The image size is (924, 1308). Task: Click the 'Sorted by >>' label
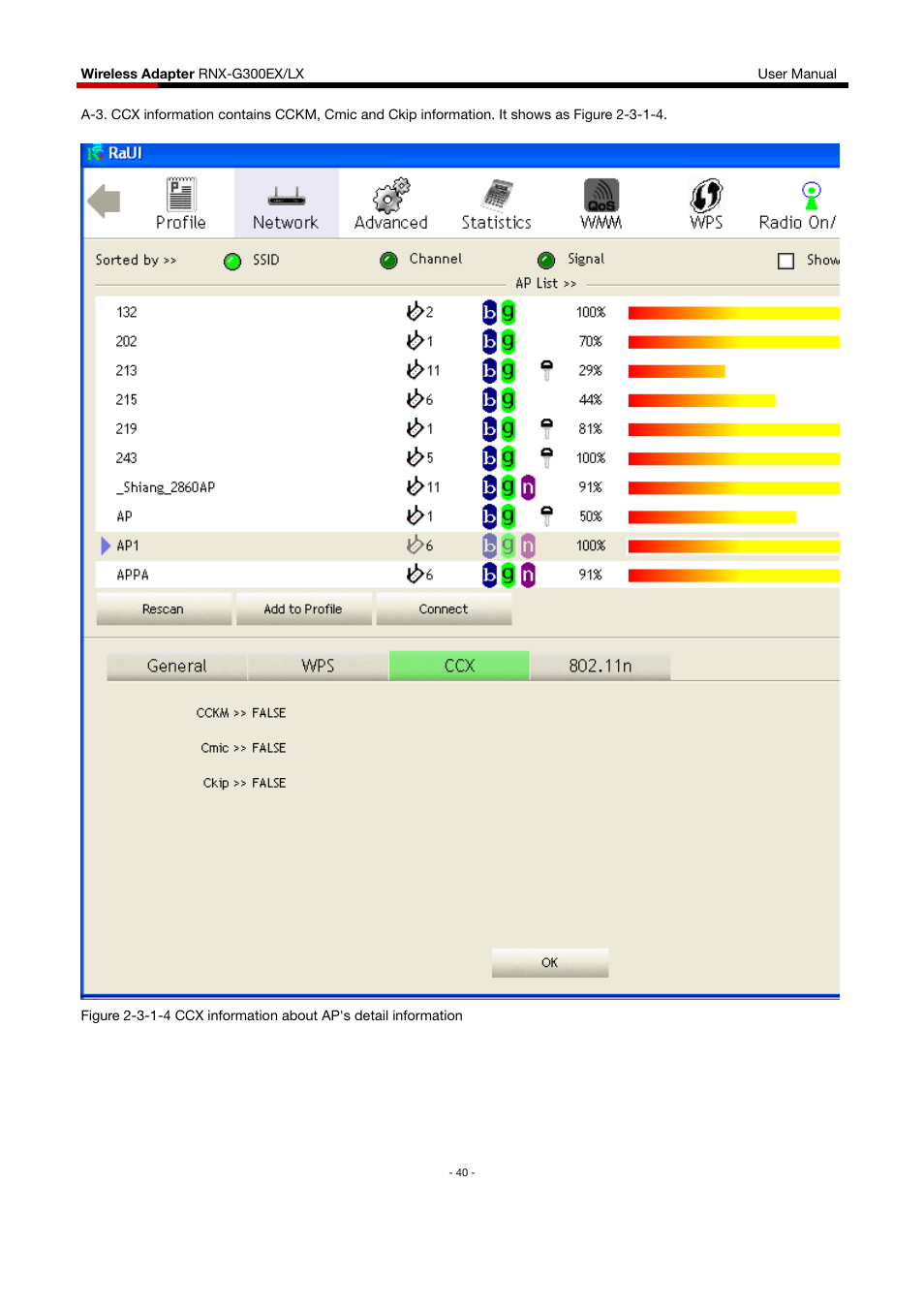pyautogui.click(x=136, y=260)
